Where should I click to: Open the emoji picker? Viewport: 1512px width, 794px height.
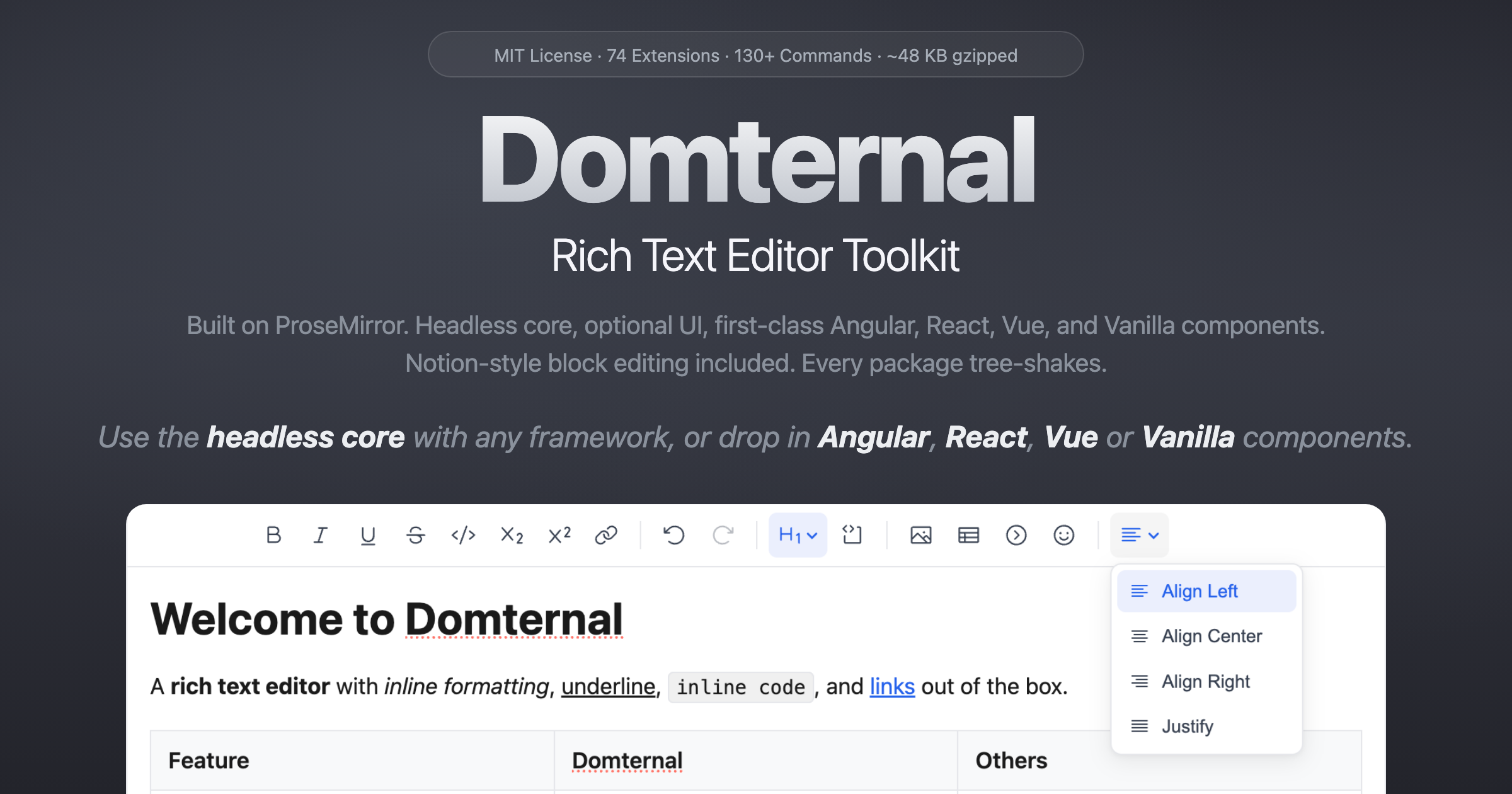click(x=1064, y=535)
